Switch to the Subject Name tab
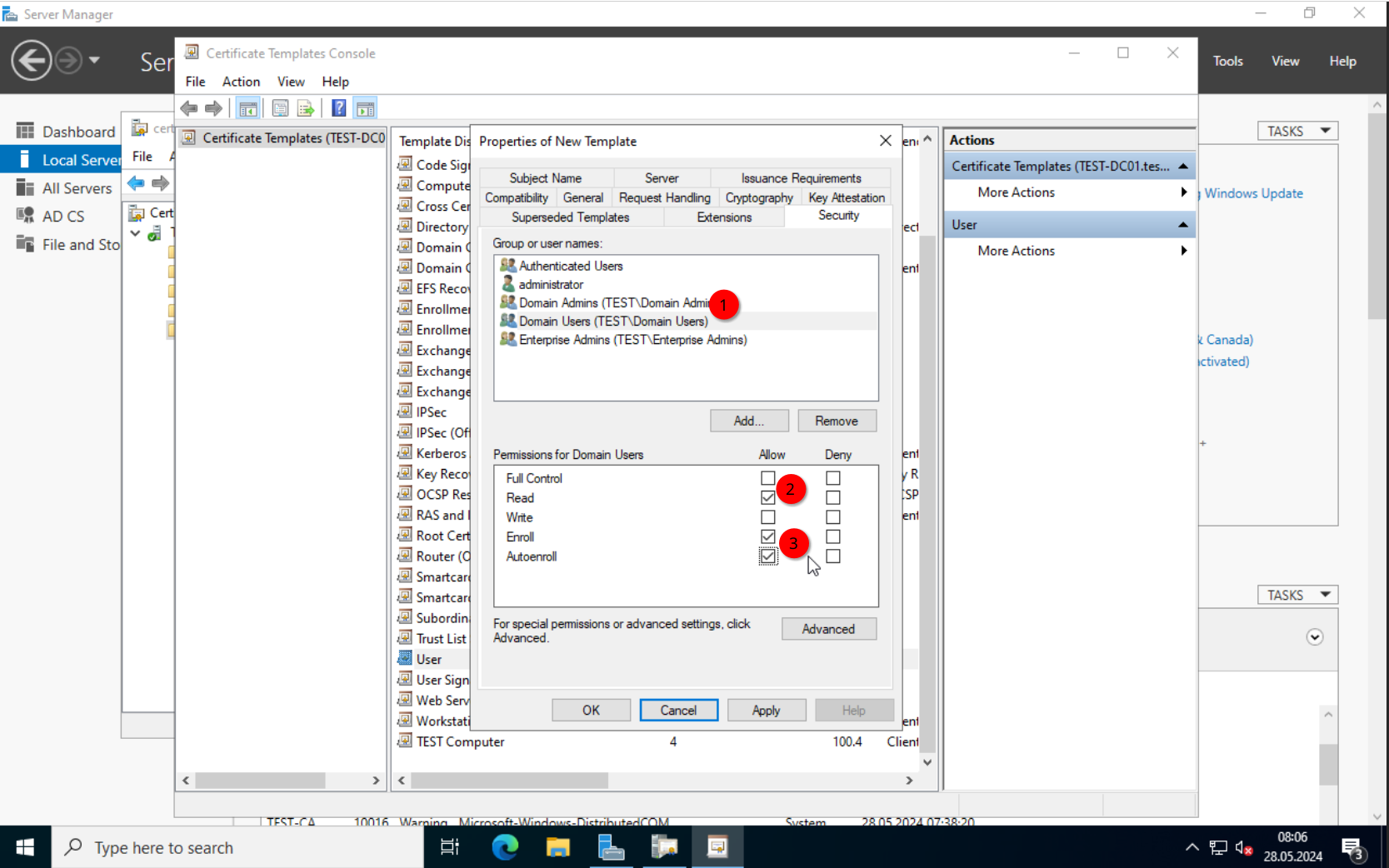Viewport: 1389px width, 868px height. [x=546, y=178]
